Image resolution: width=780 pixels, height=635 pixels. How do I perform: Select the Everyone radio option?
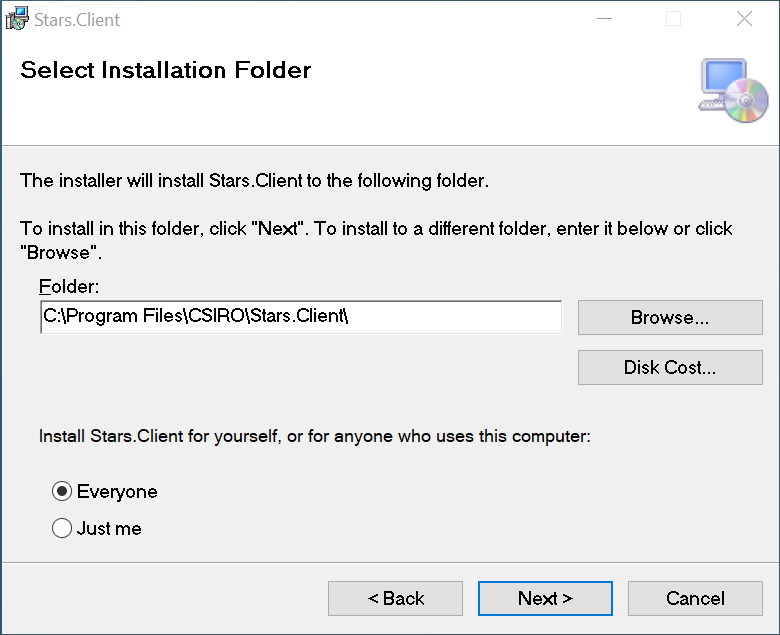[x=62, y=492]
